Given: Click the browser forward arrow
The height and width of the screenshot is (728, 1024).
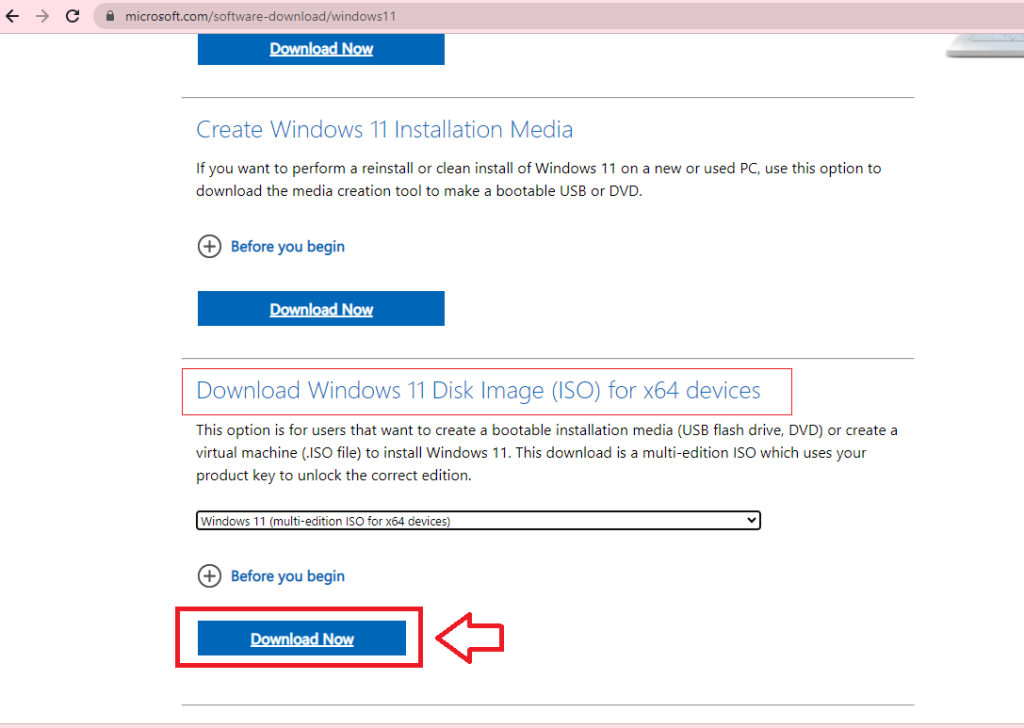Looking at the screenshot, I should tap(42, 17).
